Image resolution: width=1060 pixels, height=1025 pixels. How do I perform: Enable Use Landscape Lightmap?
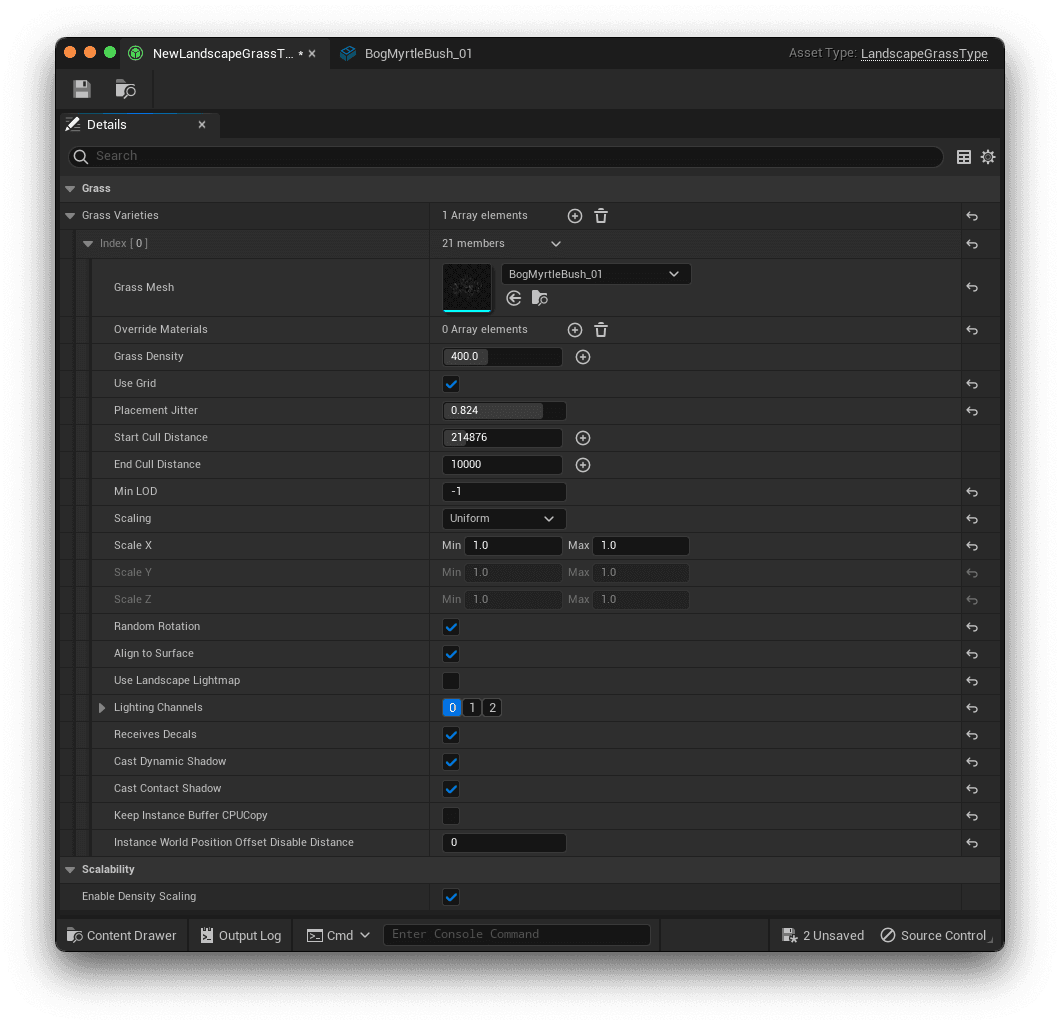click(450, 680)
